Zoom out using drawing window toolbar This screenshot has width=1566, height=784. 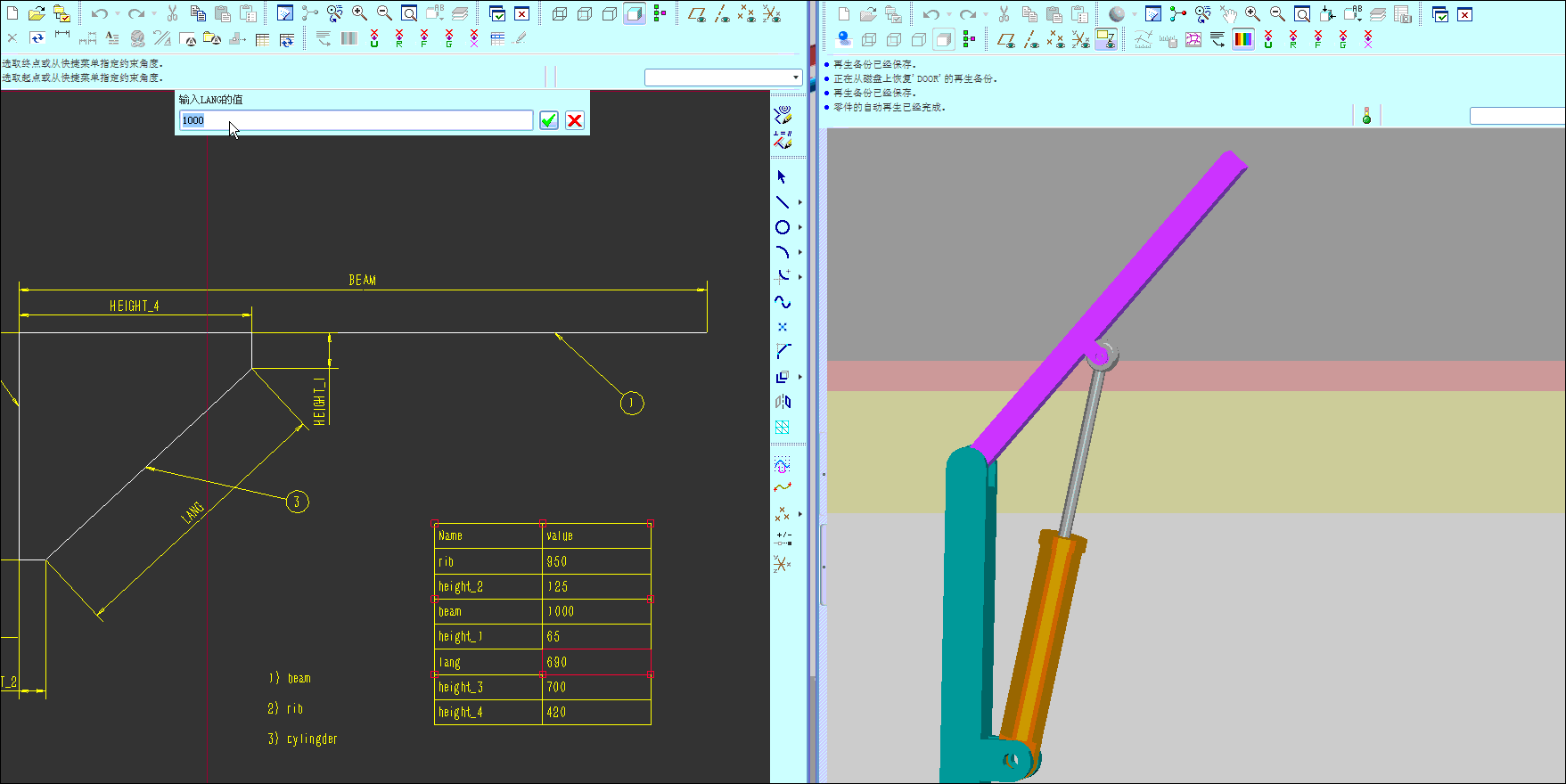click(384, 13)
